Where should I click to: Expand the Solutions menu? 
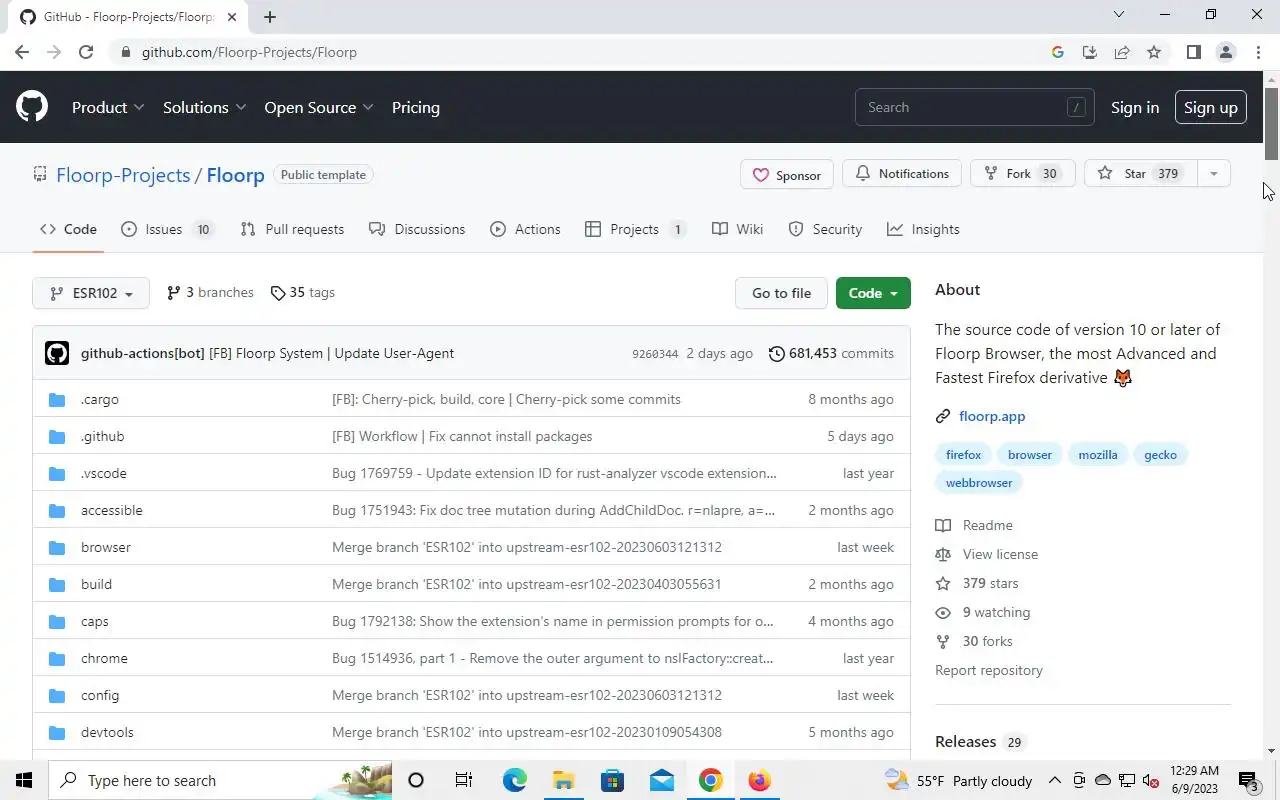click(205, 107)
